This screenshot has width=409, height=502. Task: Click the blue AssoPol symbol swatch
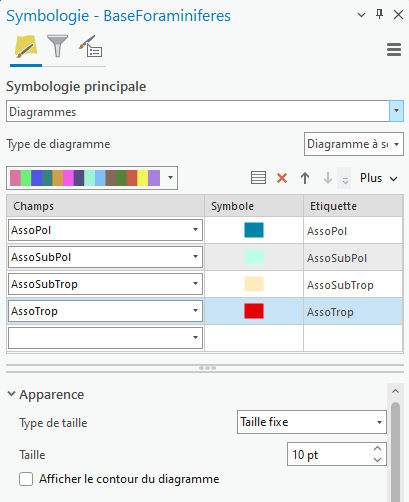click(254, 230)
